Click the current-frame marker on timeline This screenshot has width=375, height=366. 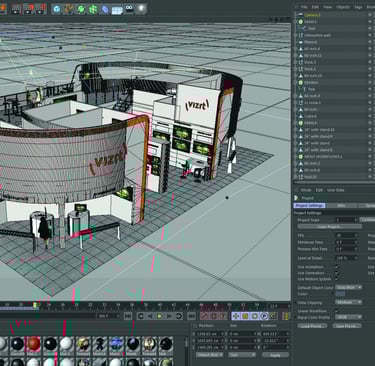pos(35,305)
